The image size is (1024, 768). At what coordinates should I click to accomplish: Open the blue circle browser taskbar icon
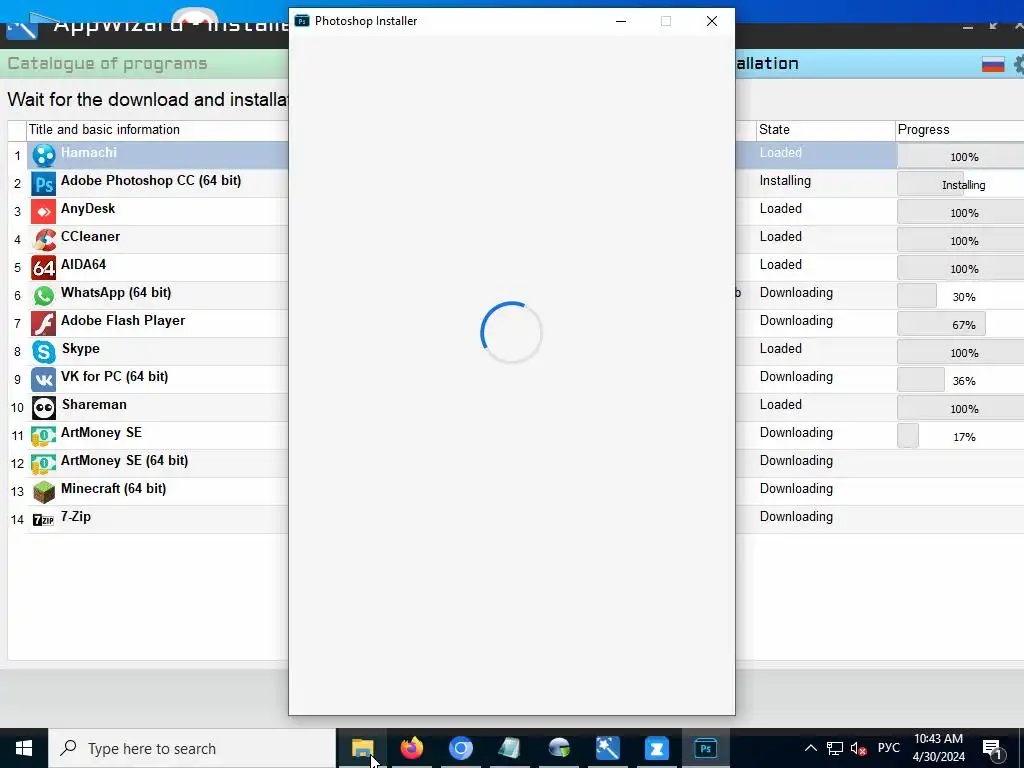click(460, 748)
